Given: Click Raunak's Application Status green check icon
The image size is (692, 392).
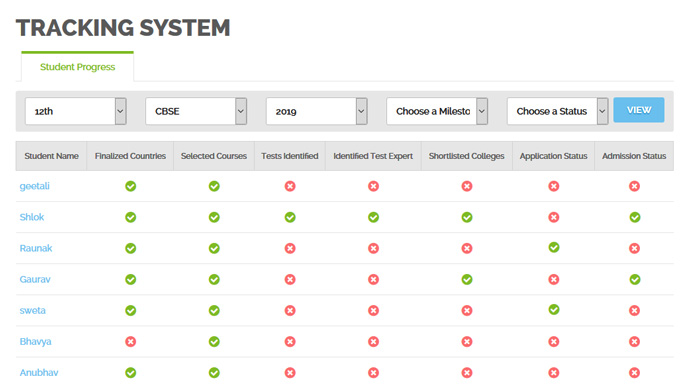Looking at the screenshot, I should pyautogui.click(x=554, y=247).
